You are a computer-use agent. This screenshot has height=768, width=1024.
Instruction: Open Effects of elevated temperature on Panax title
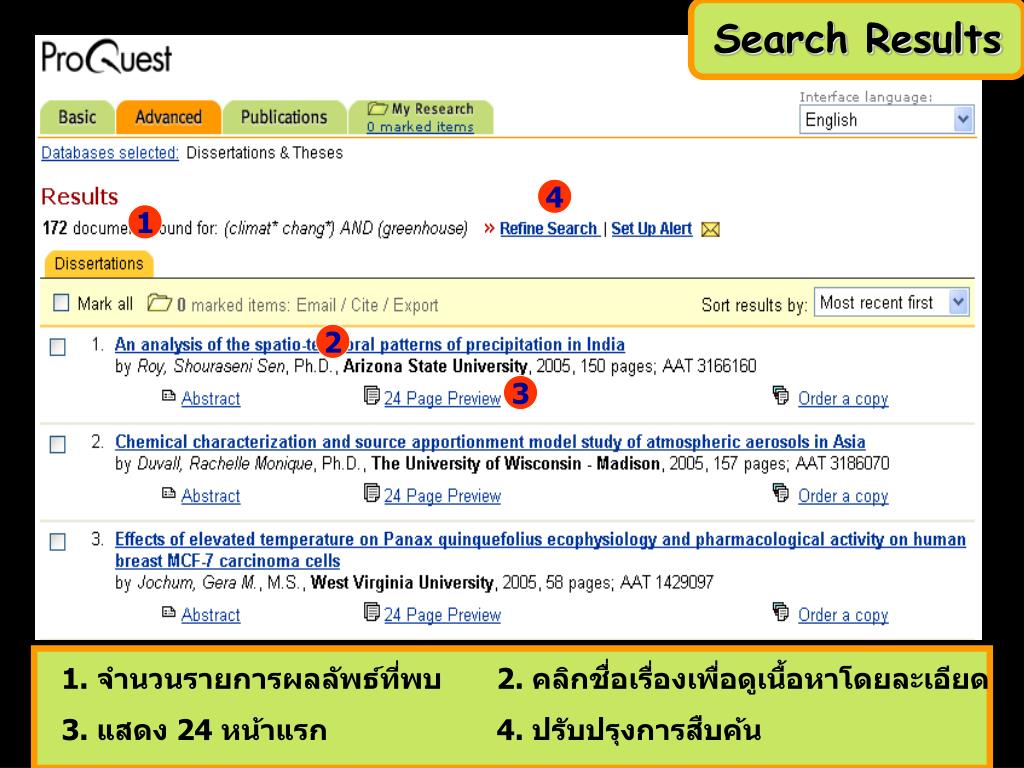click(x=540, y=550)
